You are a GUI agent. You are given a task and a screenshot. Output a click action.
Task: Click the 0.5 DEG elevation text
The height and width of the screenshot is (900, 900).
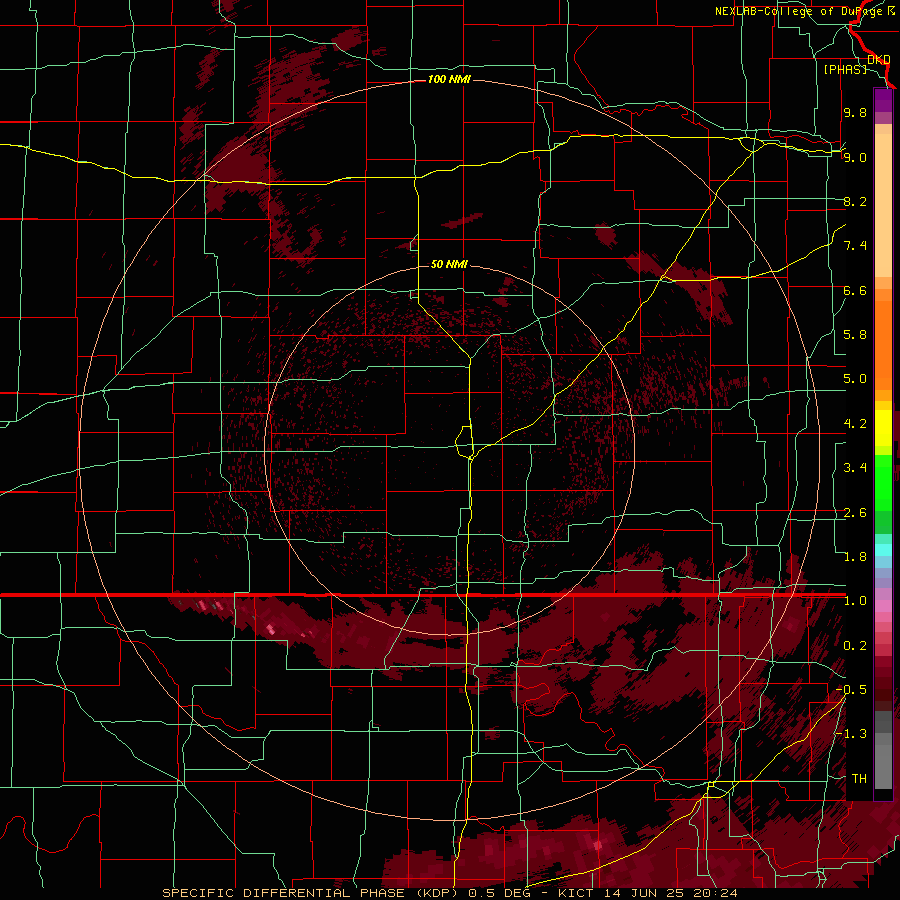tap(499, 893)
